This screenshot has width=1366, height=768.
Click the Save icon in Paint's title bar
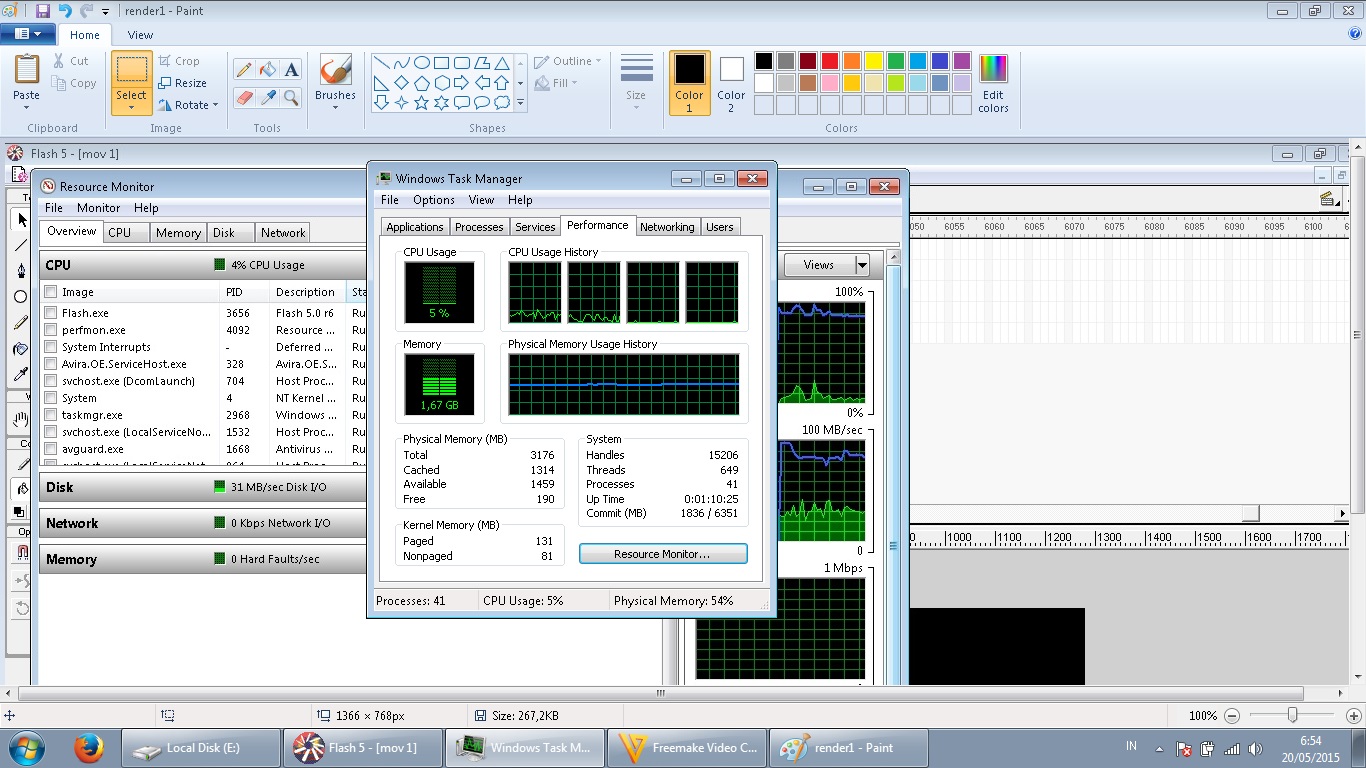coord(42,11)
